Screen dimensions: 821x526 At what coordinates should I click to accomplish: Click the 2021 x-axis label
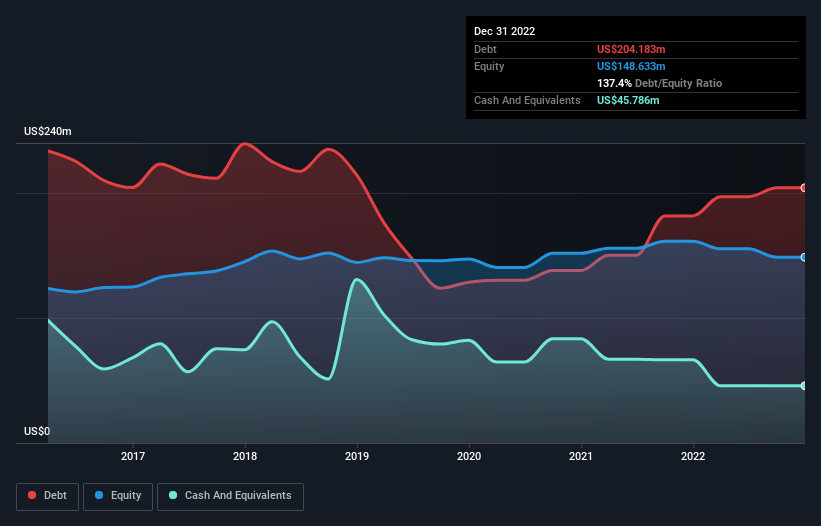tap(581, 456)
